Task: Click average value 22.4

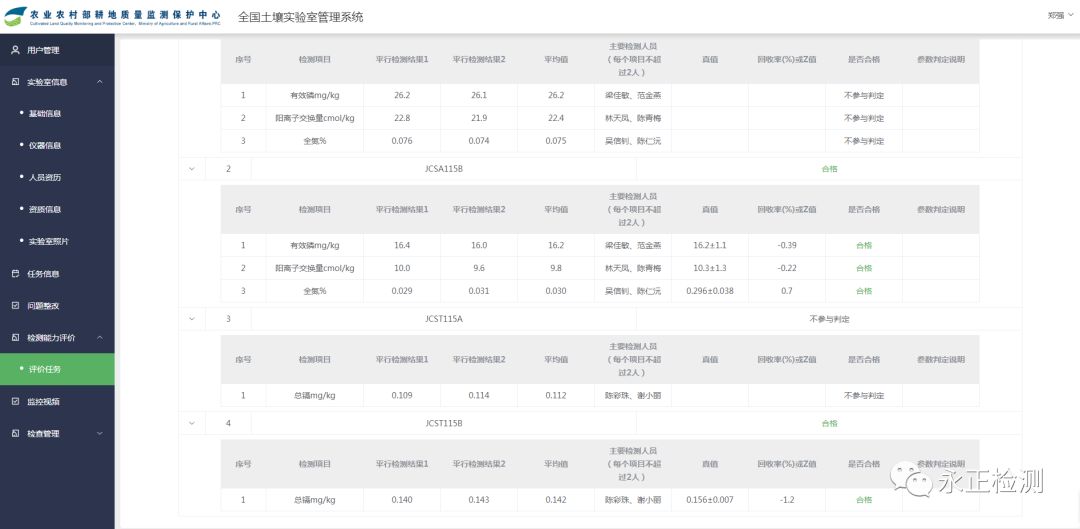Action: 556,118
